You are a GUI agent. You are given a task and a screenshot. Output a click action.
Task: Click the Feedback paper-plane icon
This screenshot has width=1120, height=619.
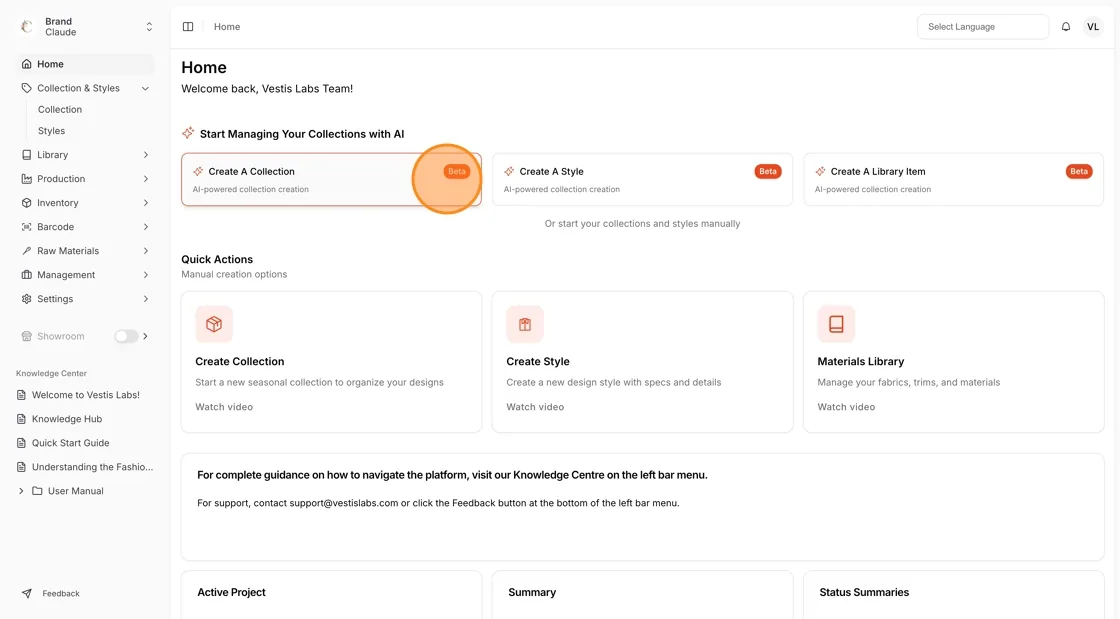pos(26,593)
